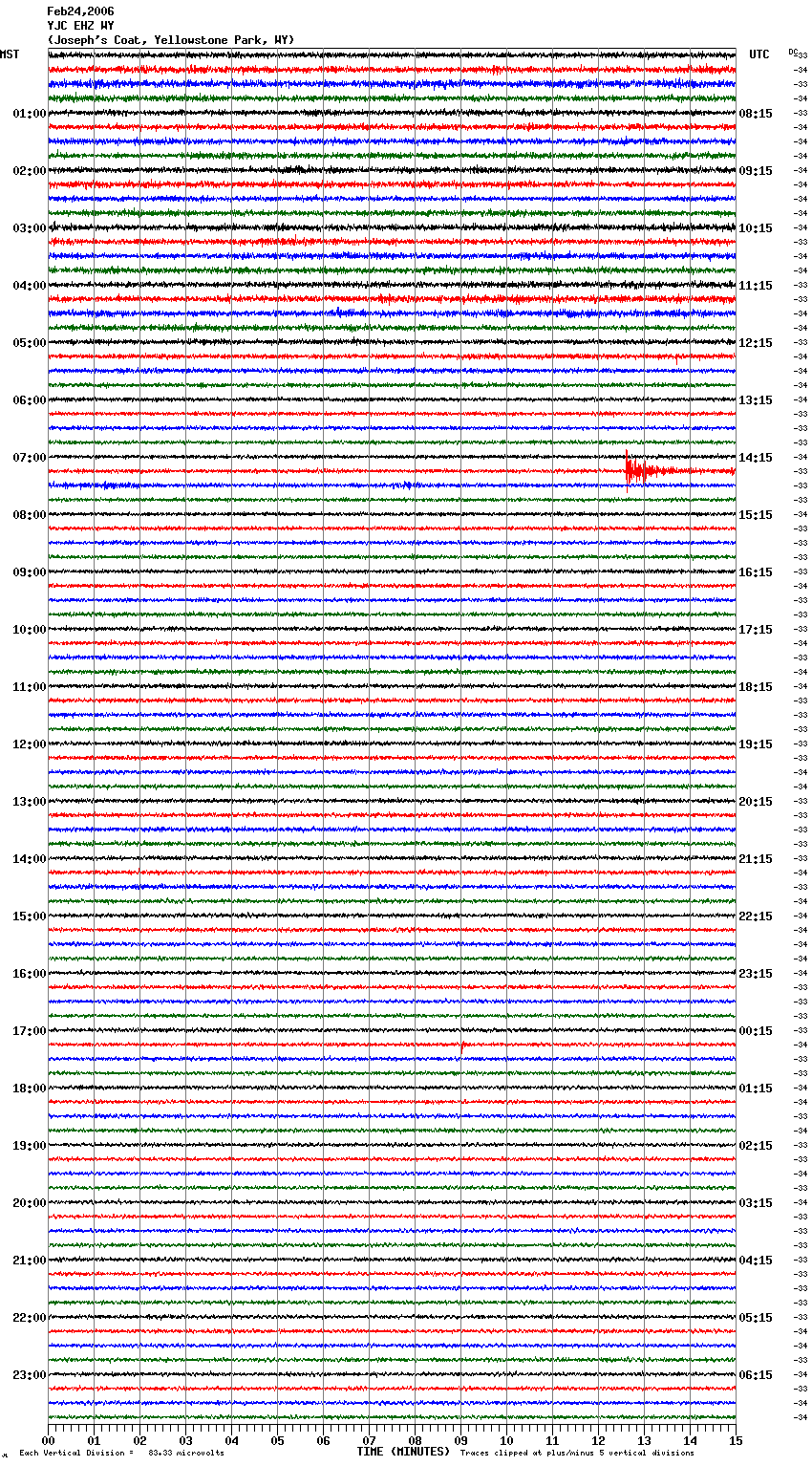Click the 06:15 UTC time label
Viewport: 812px width, 1466px height.
[x=756, y=1375]
